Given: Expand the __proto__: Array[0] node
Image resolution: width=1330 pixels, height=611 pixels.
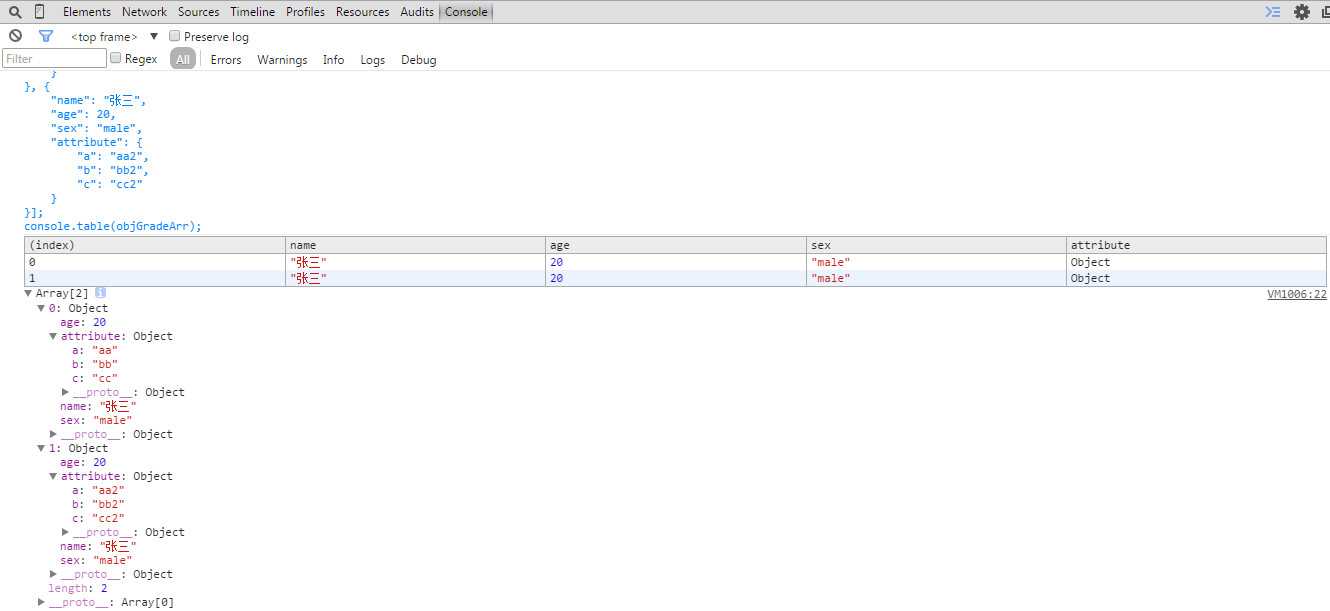Looking at the screenshot, I should tap(41, 602).
